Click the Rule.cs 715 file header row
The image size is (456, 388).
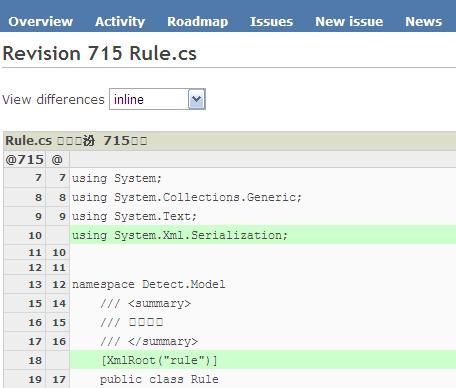pyautogui.click(x=230, y=140)
